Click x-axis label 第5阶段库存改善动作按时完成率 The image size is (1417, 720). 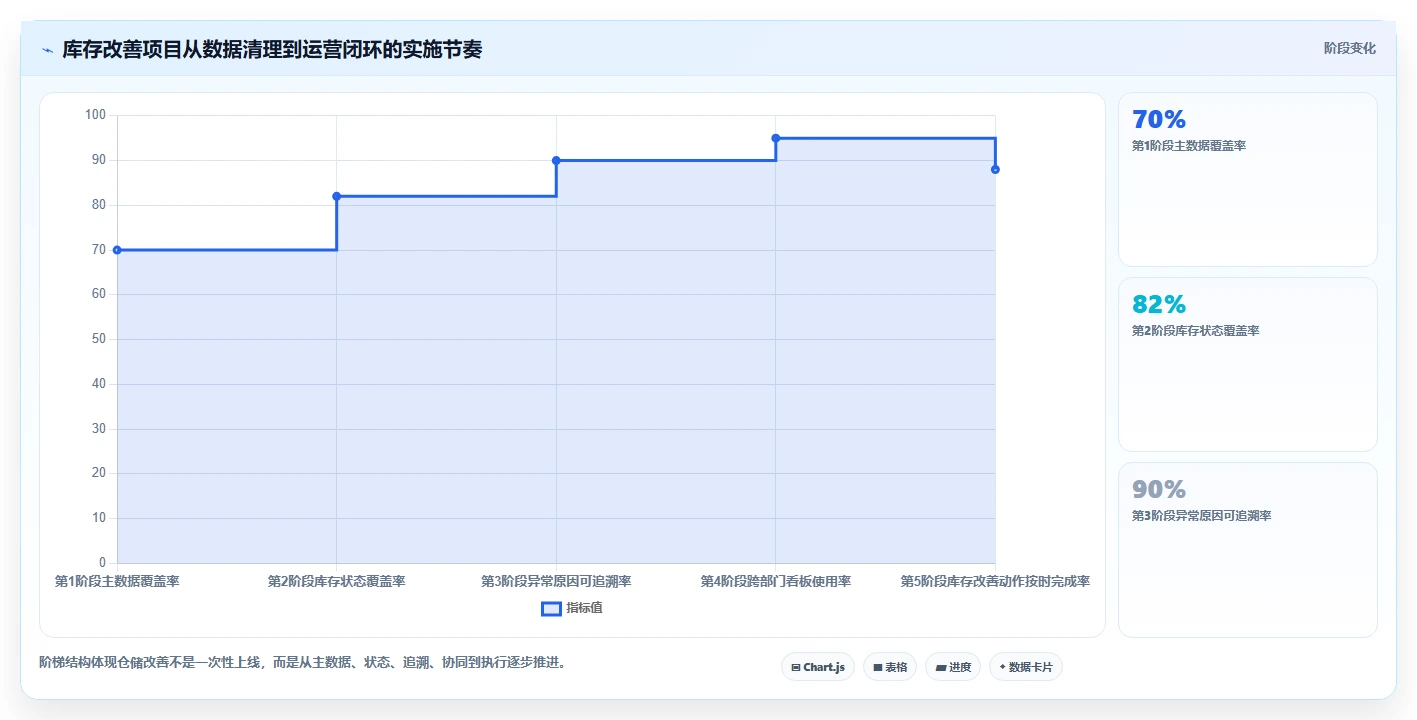coord(995,581)
